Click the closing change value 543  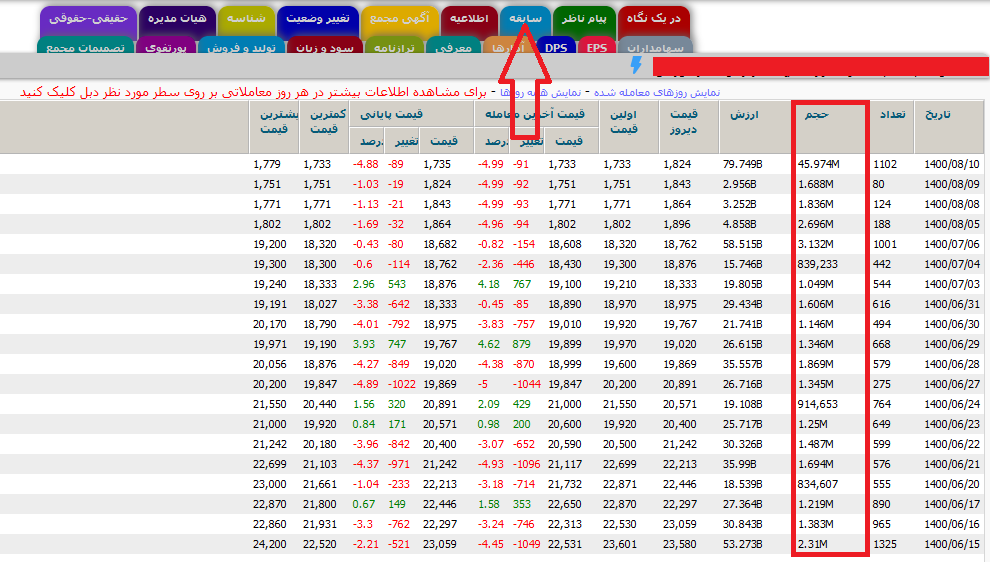coord(397,284)
